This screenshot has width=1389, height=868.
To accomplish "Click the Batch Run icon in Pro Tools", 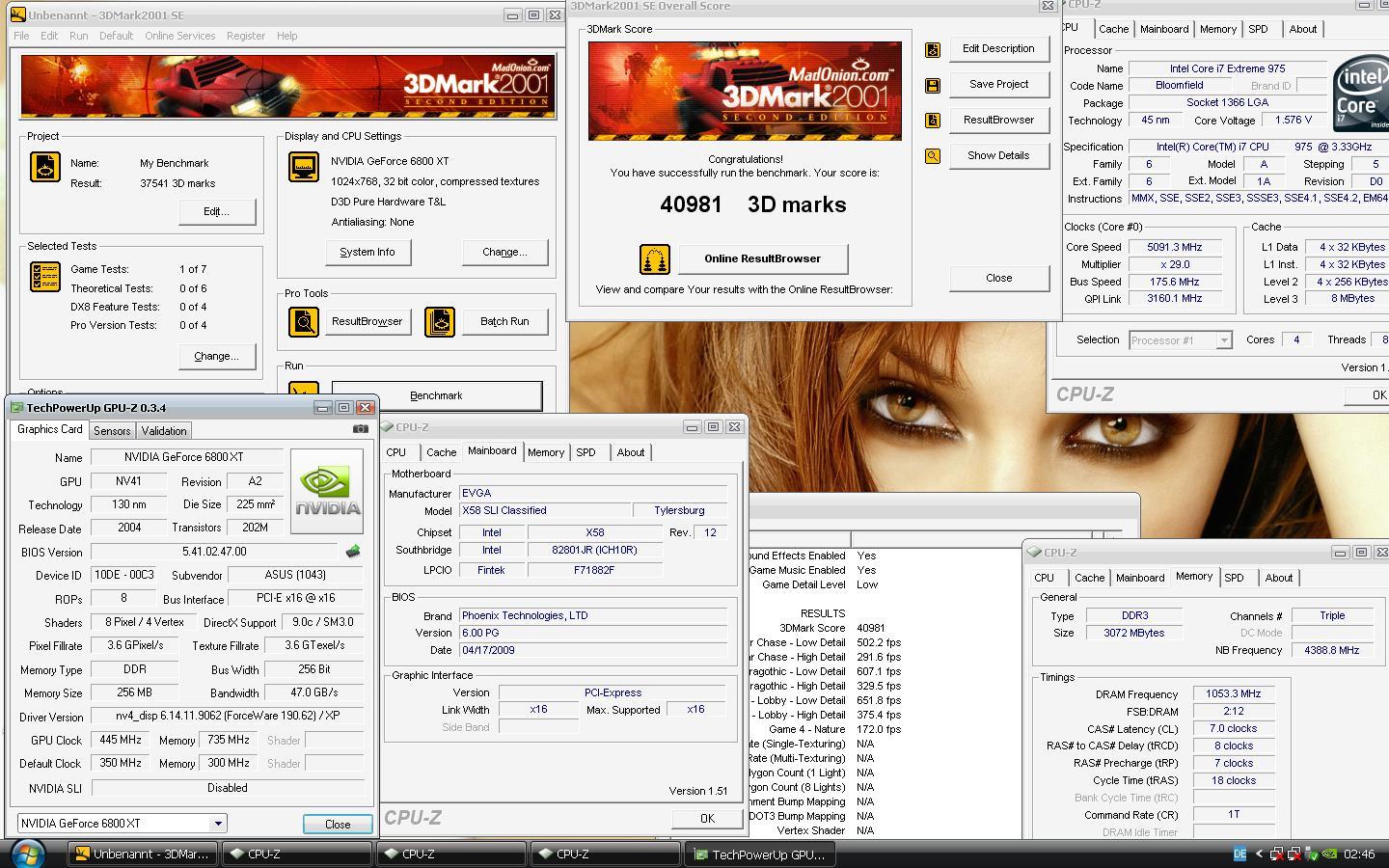I will 439,322.
